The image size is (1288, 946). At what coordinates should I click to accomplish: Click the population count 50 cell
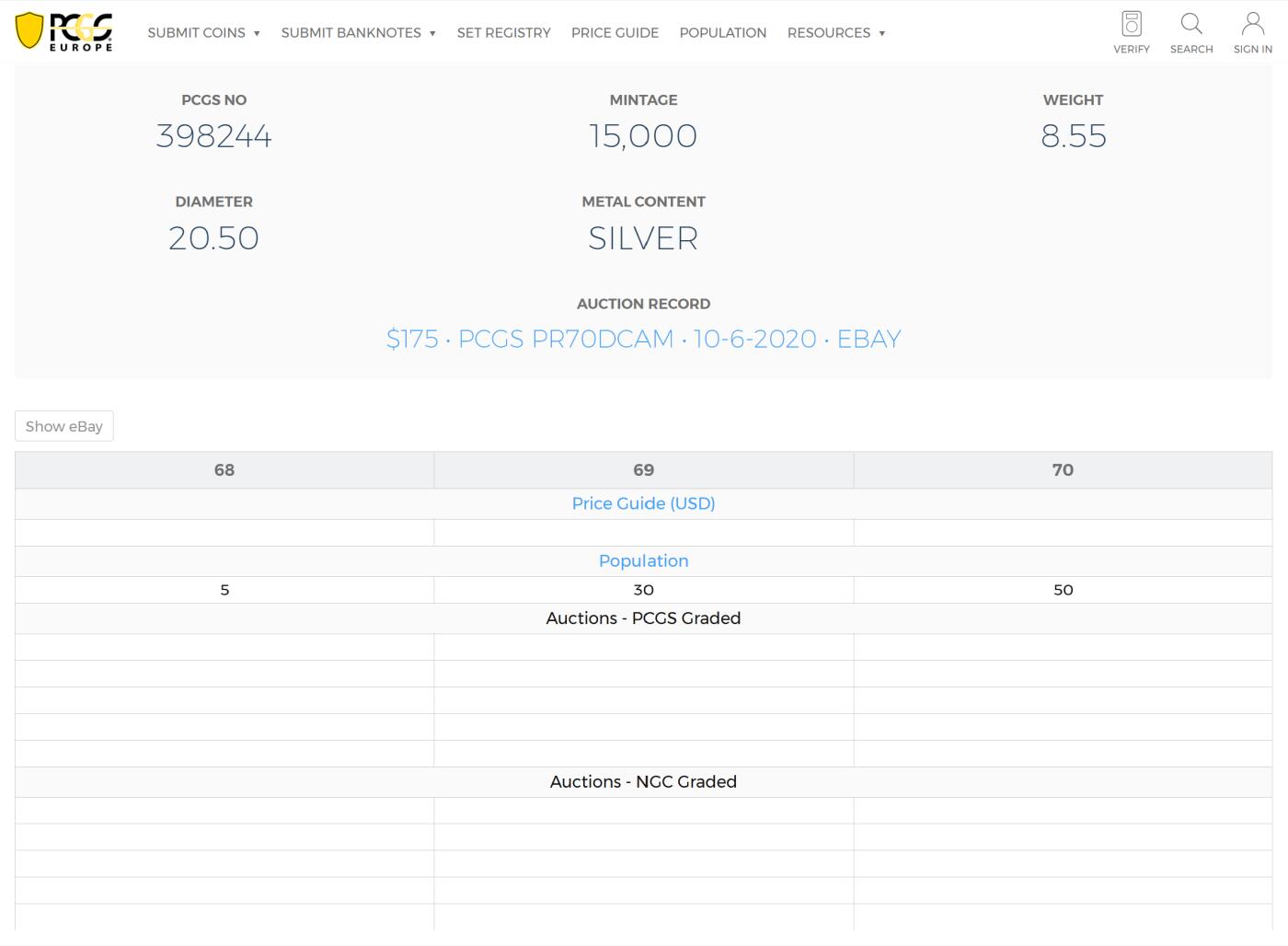tap(1063, 590)
